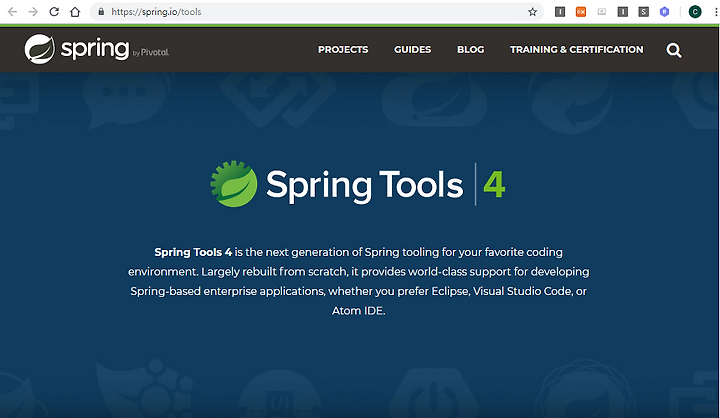Viewport: 720px width, 418px height.
Task: Open the GUIDES page
Action: (x=412, y=50)
